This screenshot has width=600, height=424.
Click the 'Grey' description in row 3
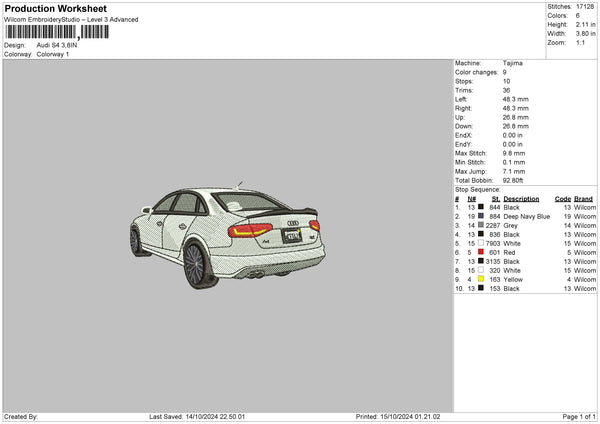[x=510, y=226]
